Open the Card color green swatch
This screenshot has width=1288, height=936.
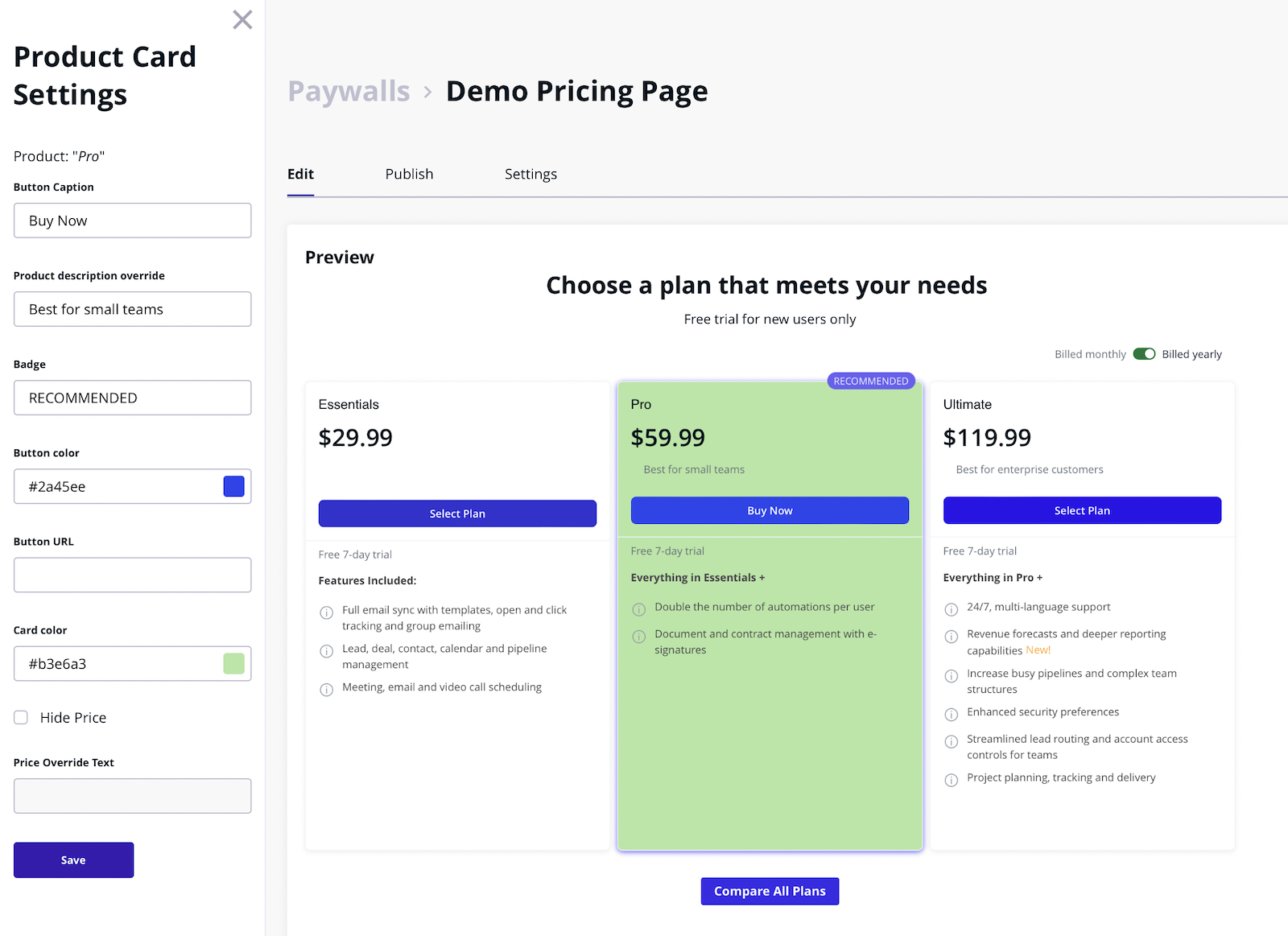click(233, 663)
